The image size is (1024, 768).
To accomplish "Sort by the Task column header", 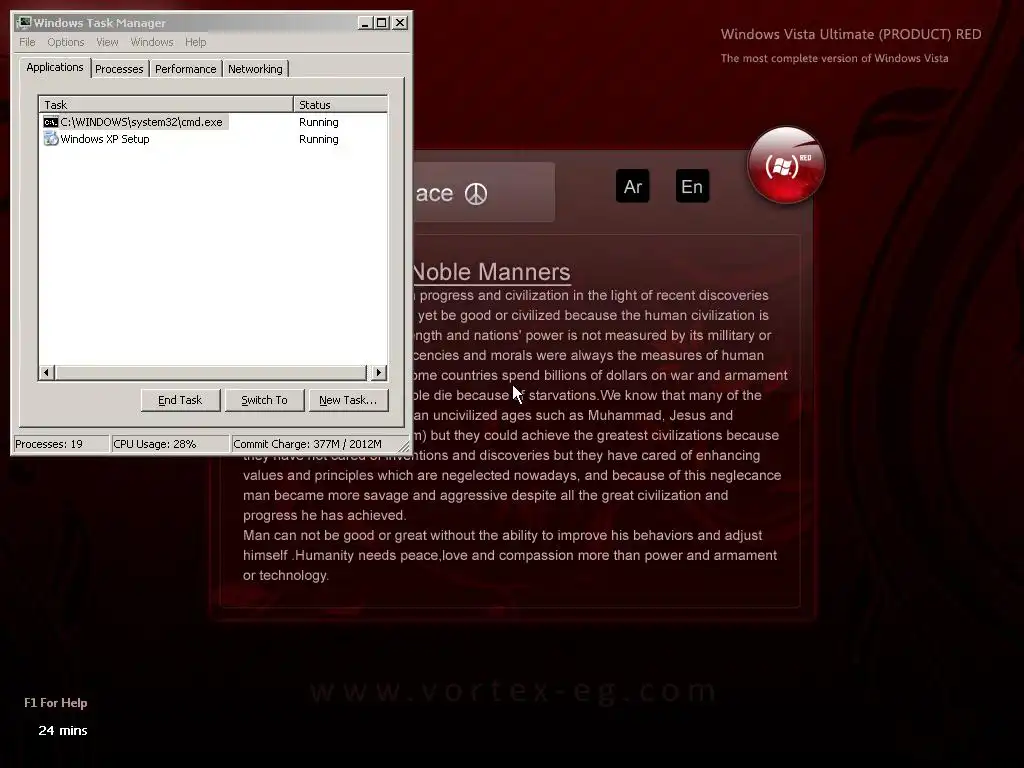I will point(167,104).
